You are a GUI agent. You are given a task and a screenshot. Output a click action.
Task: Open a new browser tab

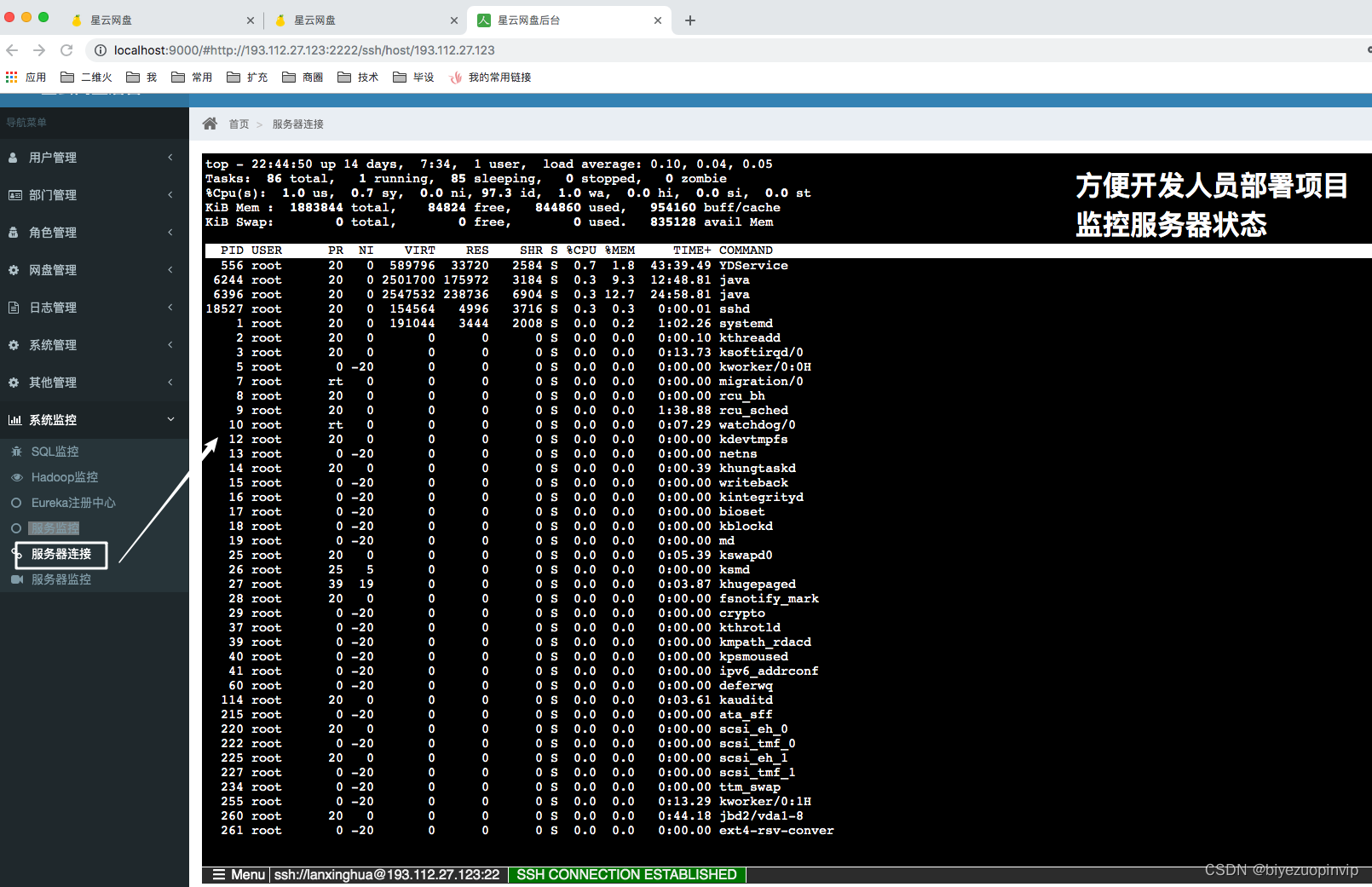coord(690,20)
